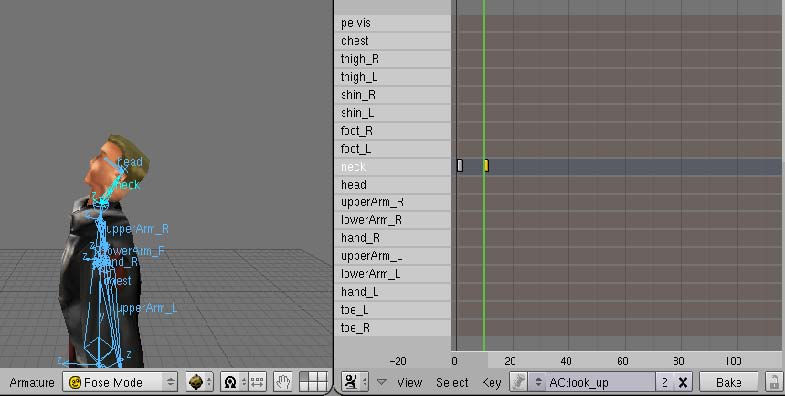
Task: Click frame number 40 on timeline ruler
Action: tap(566, 361)
